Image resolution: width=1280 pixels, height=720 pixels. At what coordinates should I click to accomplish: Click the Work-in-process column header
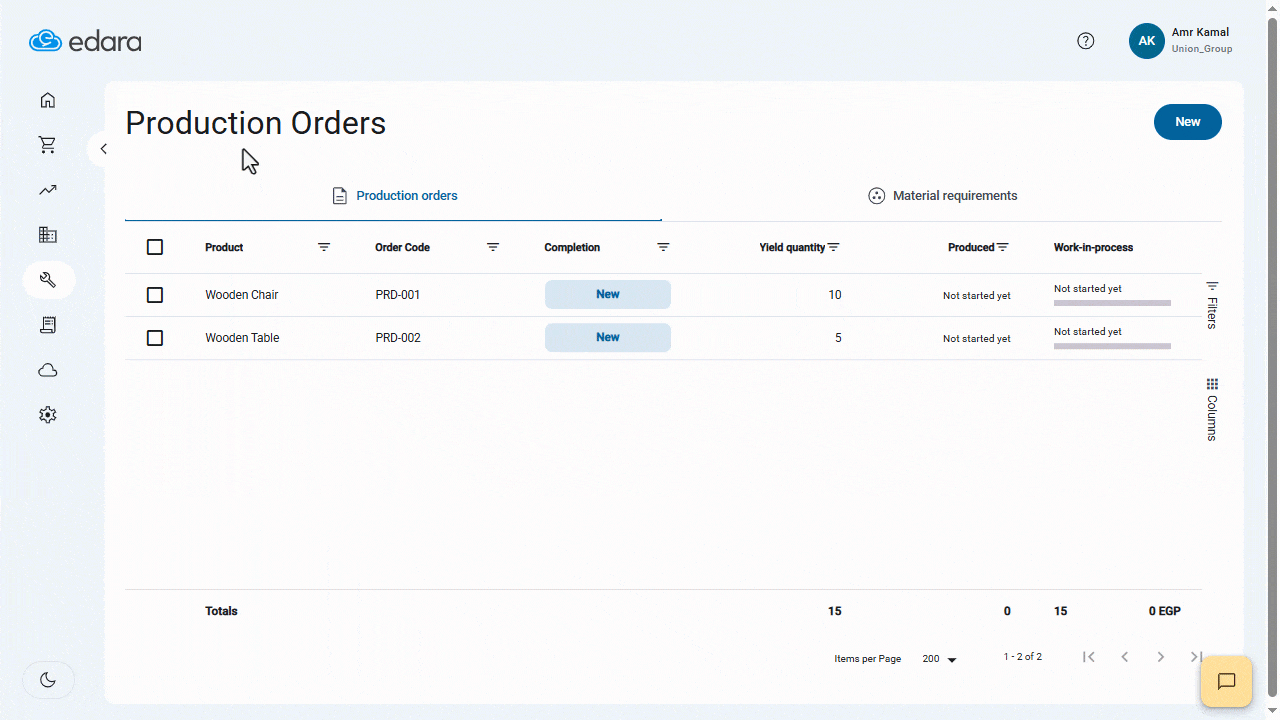[1093, 247]
